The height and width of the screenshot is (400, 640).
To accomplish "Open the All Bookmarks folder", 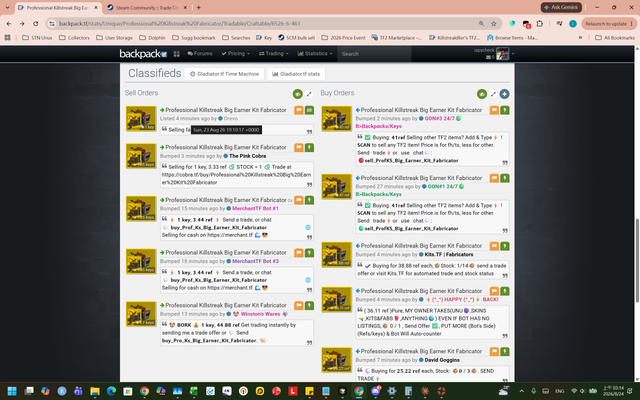I will [615, 38].
